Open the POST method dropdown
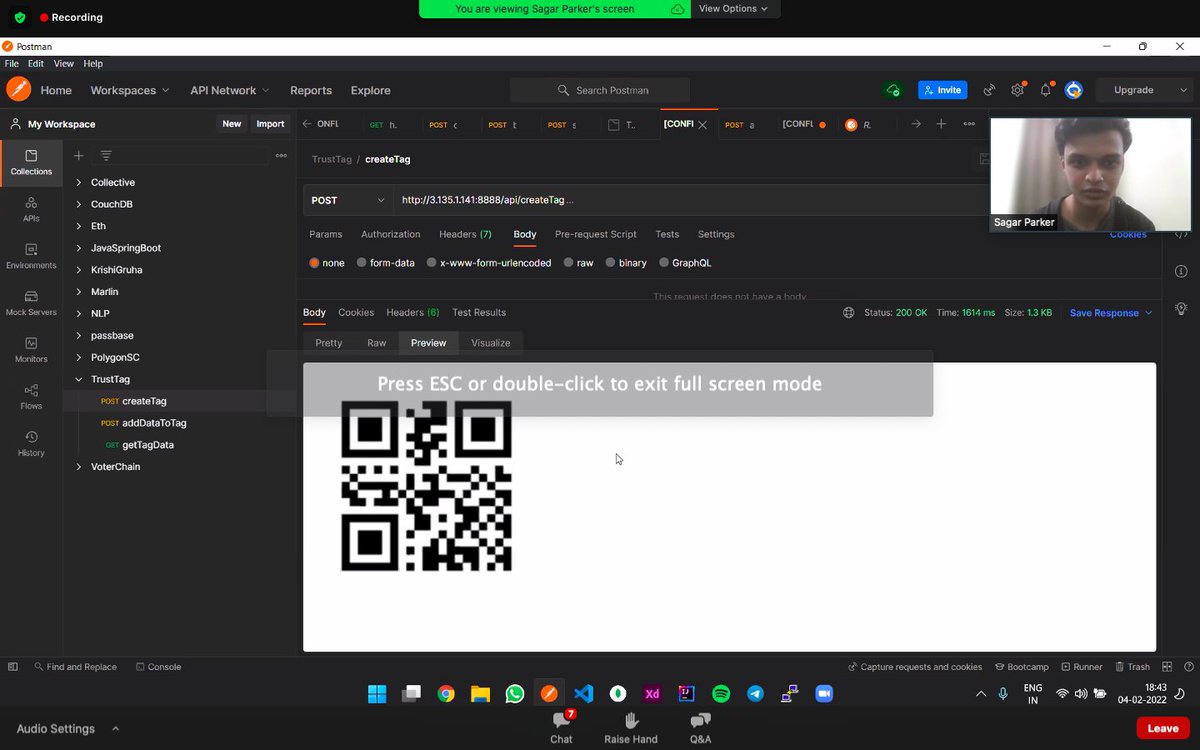1200x750 pixels. pyautogui.click(x=348, y=200)
